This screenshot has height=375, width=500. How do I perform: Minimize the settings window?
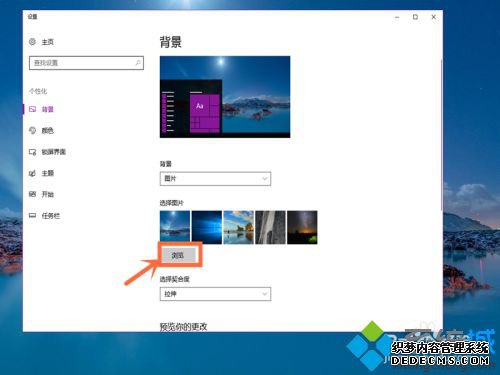click(x=397, y=17)
